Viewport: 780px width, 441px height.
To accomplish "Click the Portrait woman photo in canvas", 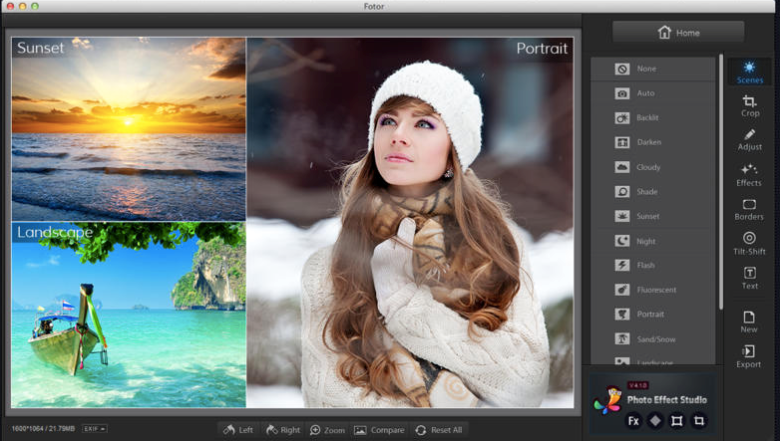I will pos(410,223).
